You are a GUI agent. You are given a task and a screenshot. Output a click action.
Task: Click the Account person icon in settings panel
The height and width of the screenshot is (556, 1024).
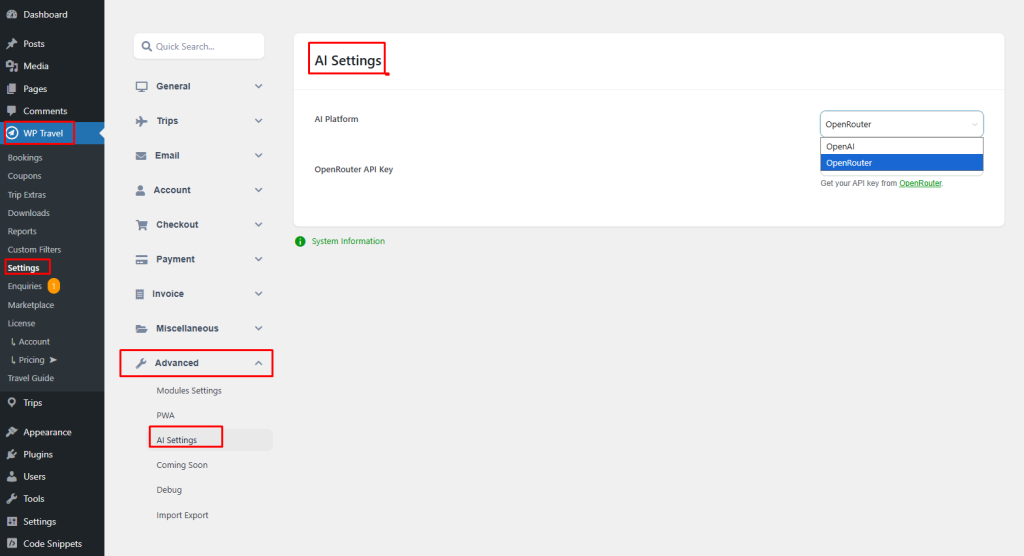point(140,190)
